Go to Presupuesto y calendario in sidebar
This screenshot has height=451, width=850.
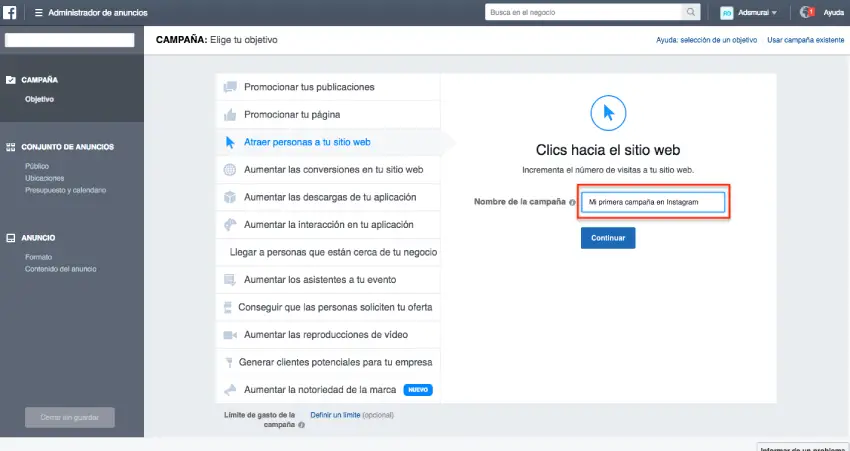(66, 190)
